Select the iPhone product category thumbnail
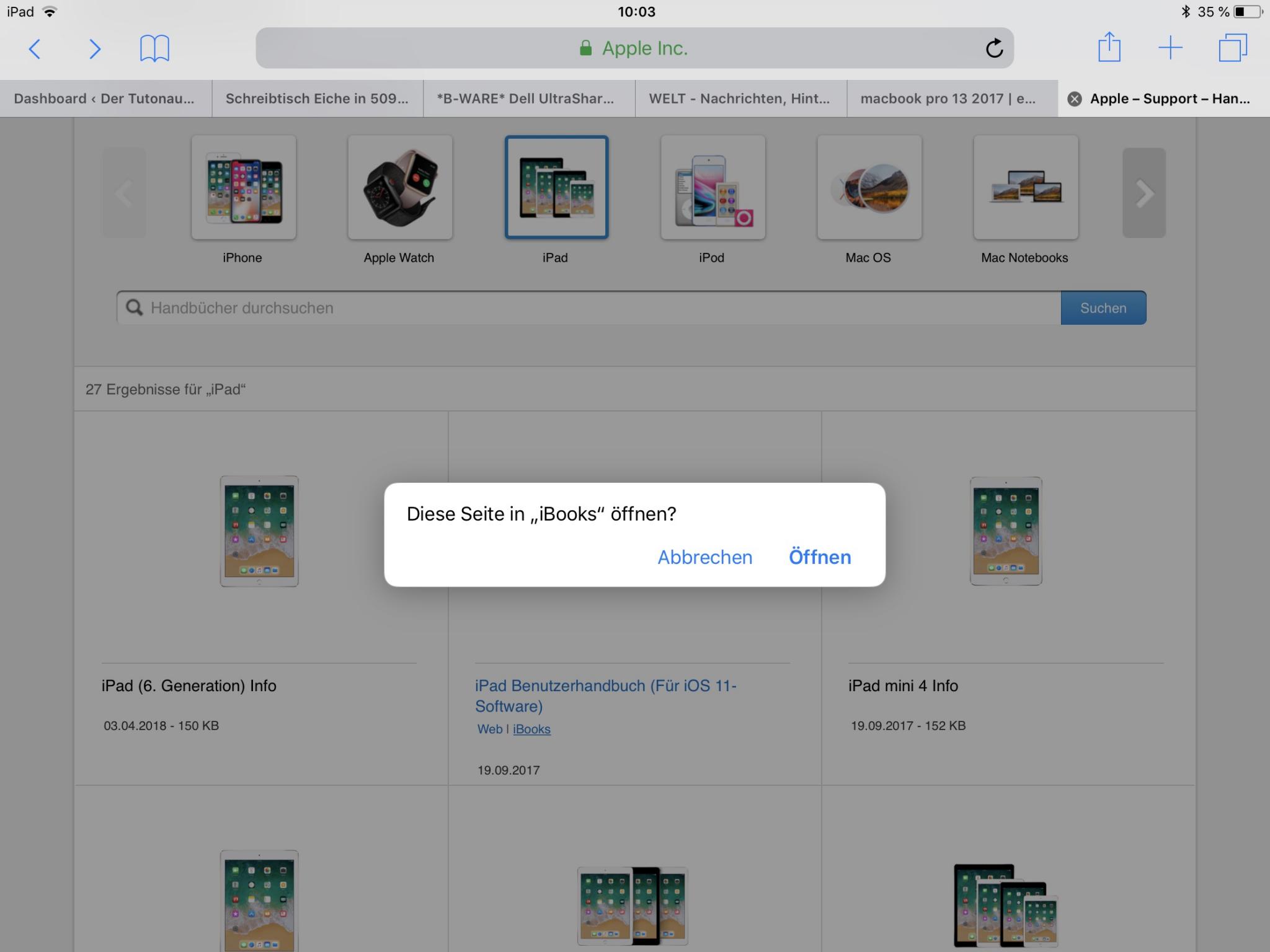This screenshot has width=1270, height=952. click(x=243, y=188)
